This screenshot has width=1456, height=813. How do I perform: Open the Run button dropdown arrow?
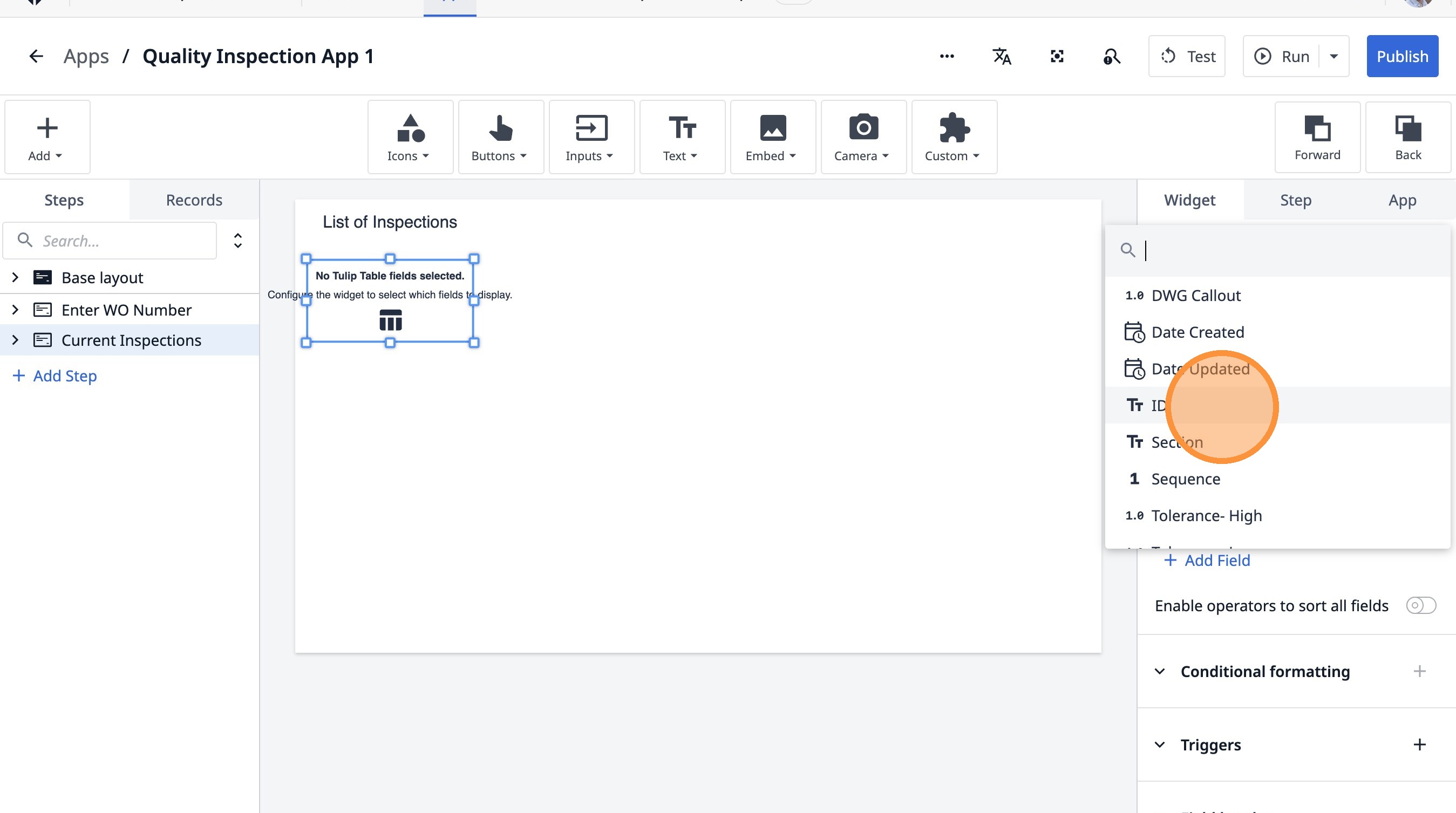pyautogui.click(x=1333, y=56)
